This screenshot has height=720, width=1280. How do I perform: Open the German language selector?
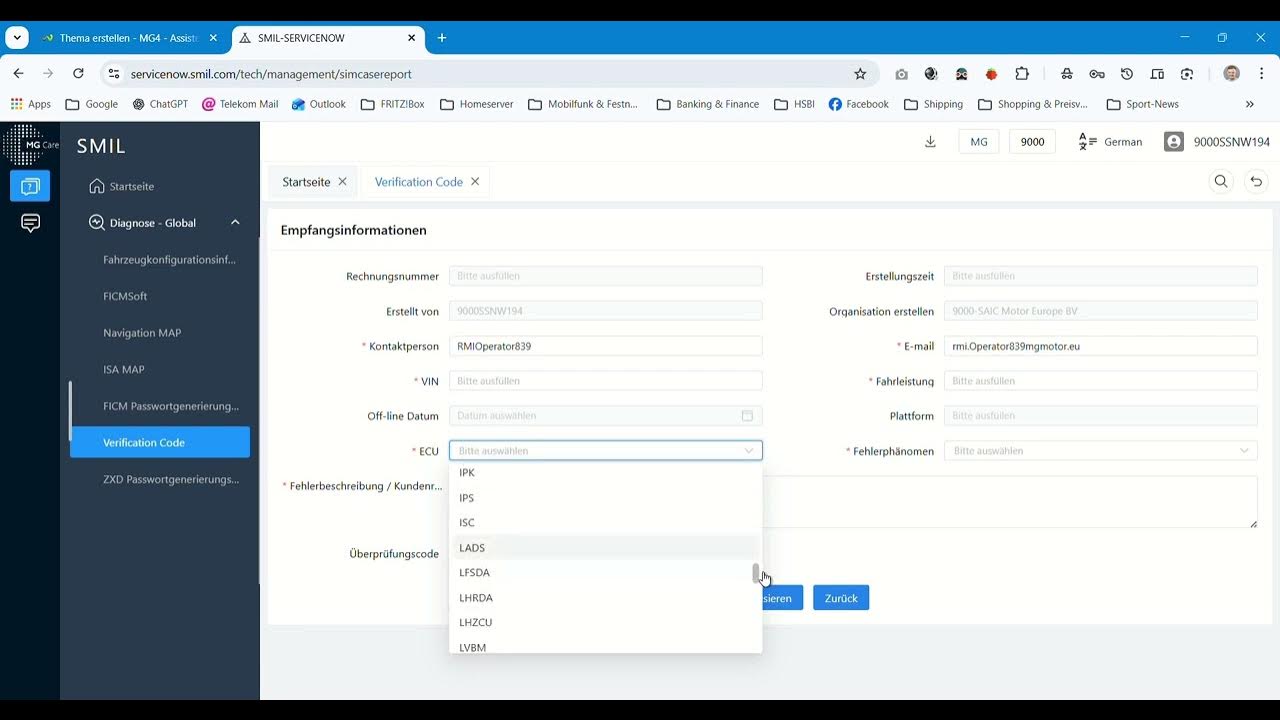(x=1110, y=142)
